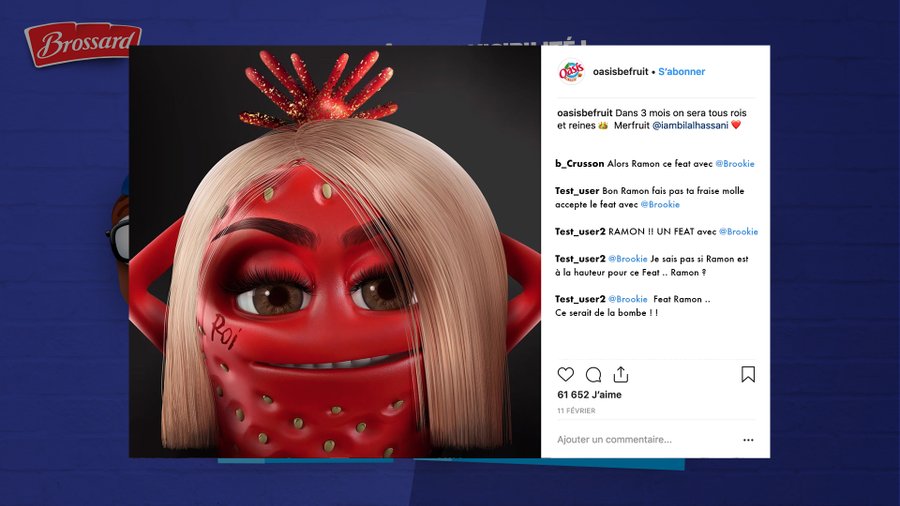Open oasisbefruit profile from the post header
Image resolution: width=900 pixels, height=506 pixels.
point(620,72)
